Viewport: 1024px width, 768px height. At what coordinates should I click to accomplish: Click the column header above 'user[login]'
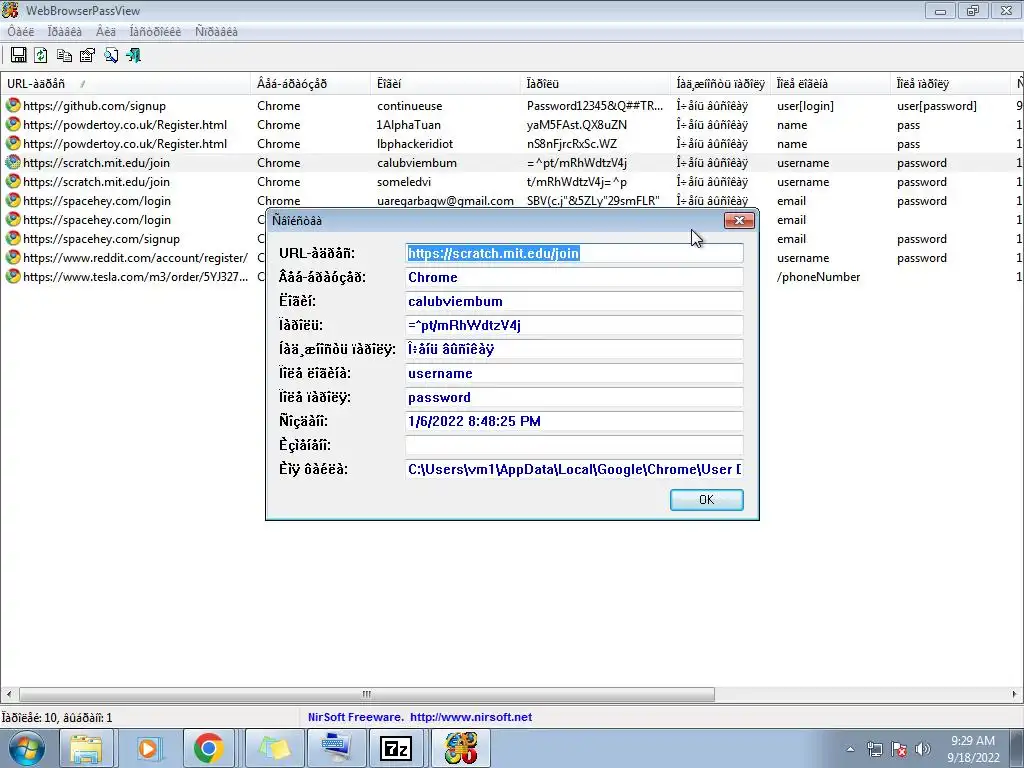(x=830, y=84)
